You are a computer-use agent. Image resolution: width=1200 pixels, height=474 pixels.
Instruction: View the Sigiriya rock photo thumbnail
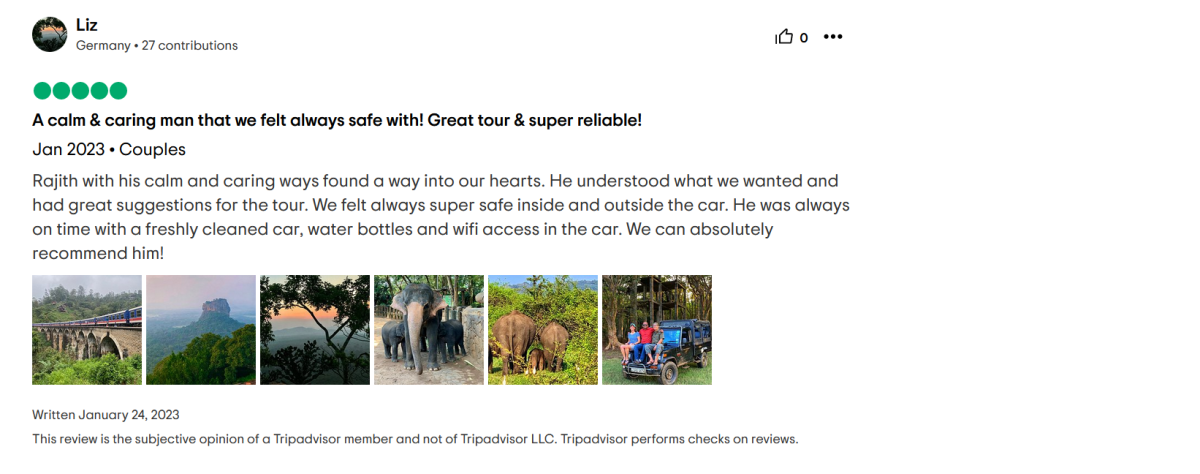pos(201,330)
